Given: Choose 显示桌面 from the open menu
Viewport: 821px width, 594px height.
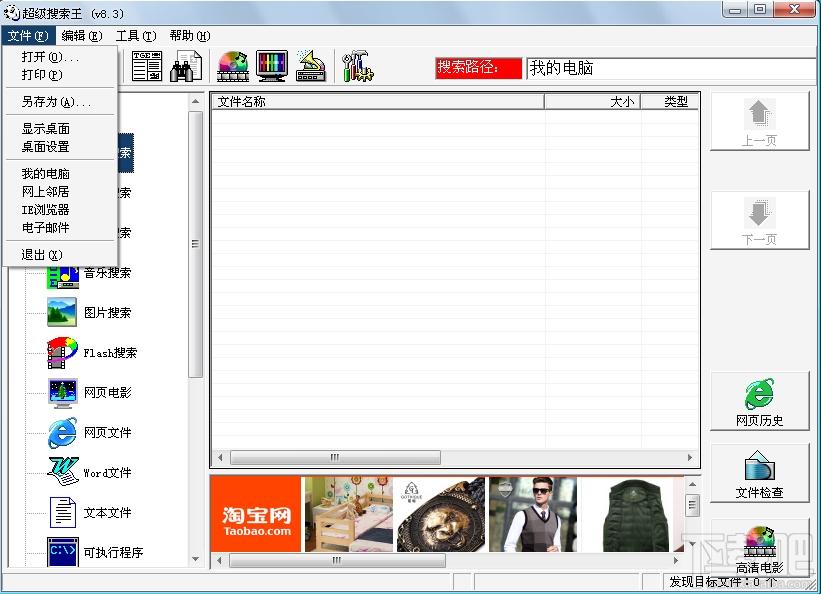Looking at the screenshot, I should point(46,129).
